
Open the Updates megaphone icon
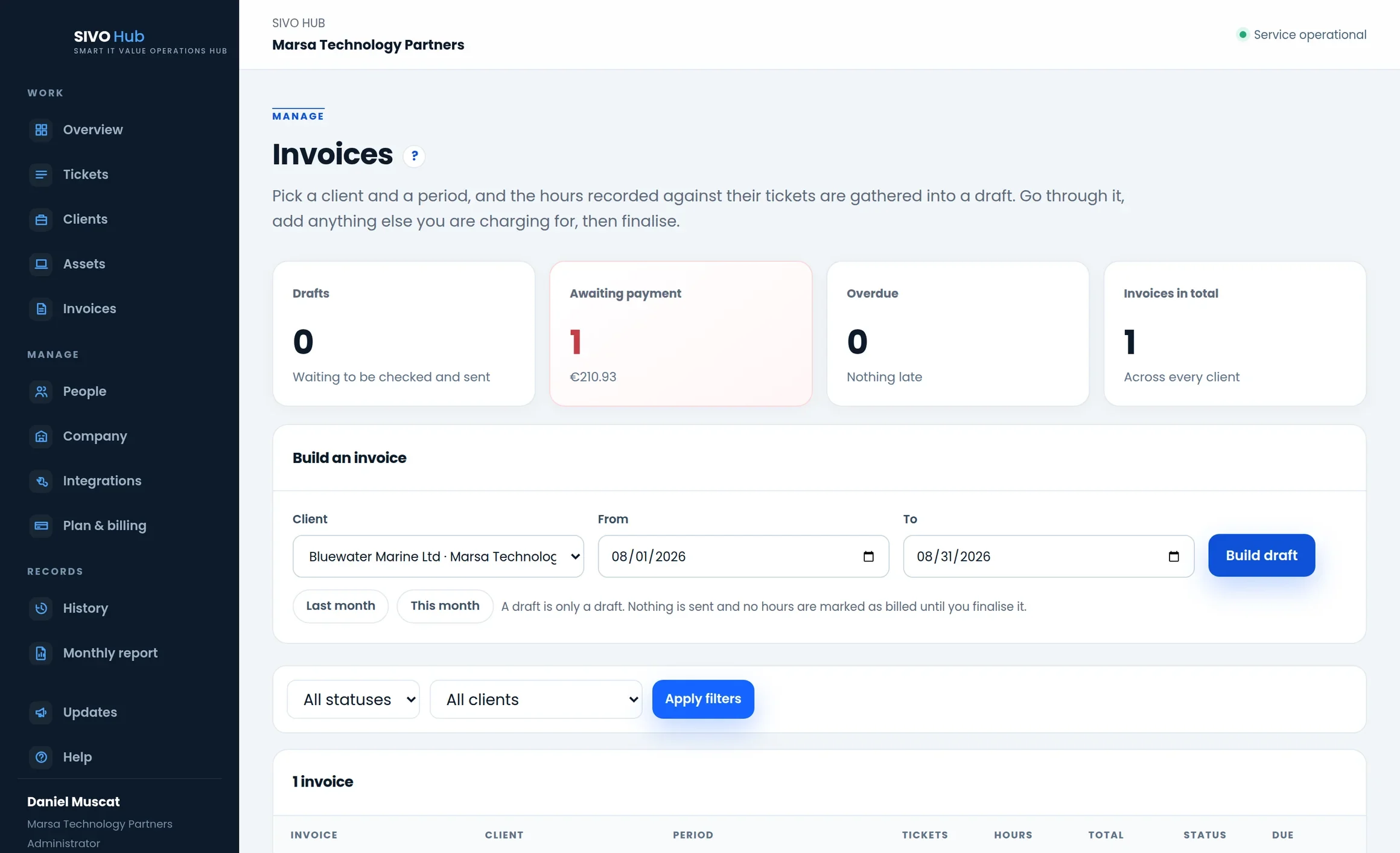pos(41,712)
